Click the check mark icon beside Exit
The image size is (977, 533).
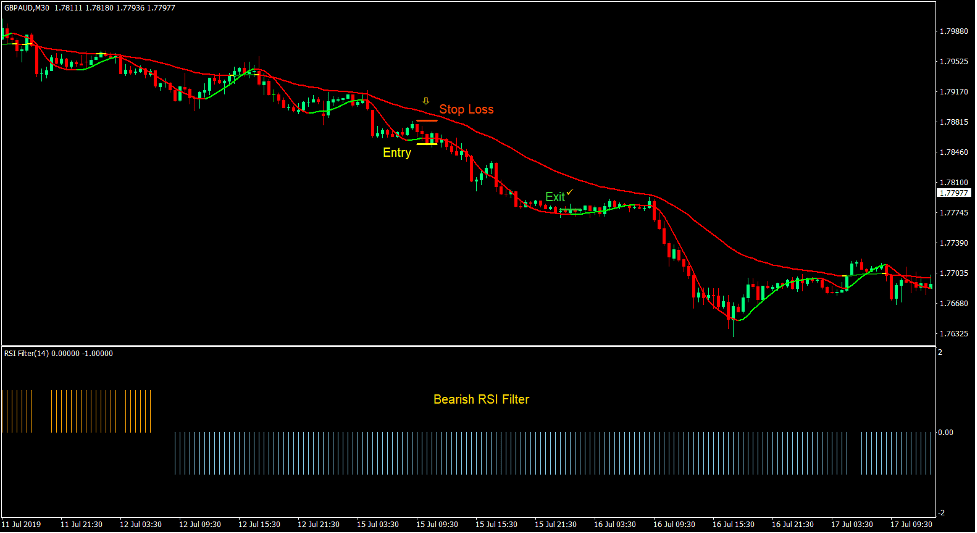[570, 192]
